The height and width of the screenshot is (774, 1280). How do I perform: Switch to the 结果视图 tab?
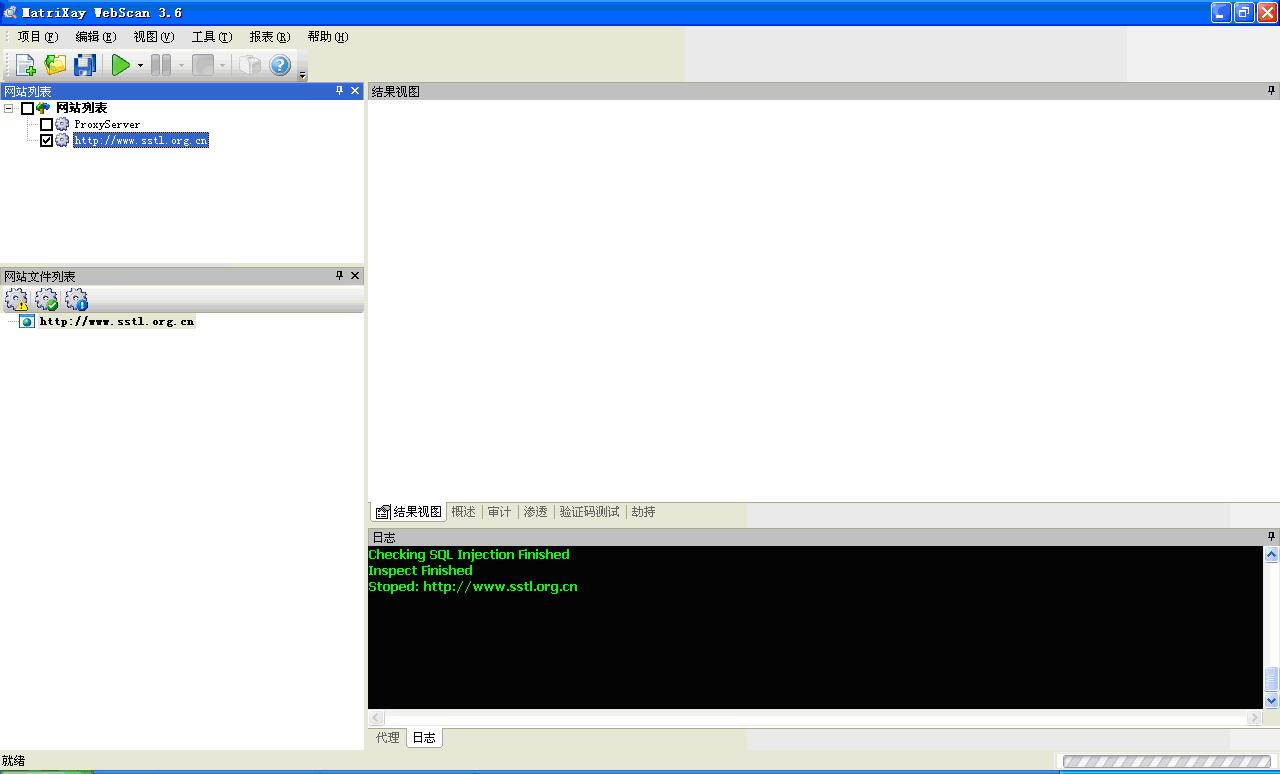coord(408,511)
